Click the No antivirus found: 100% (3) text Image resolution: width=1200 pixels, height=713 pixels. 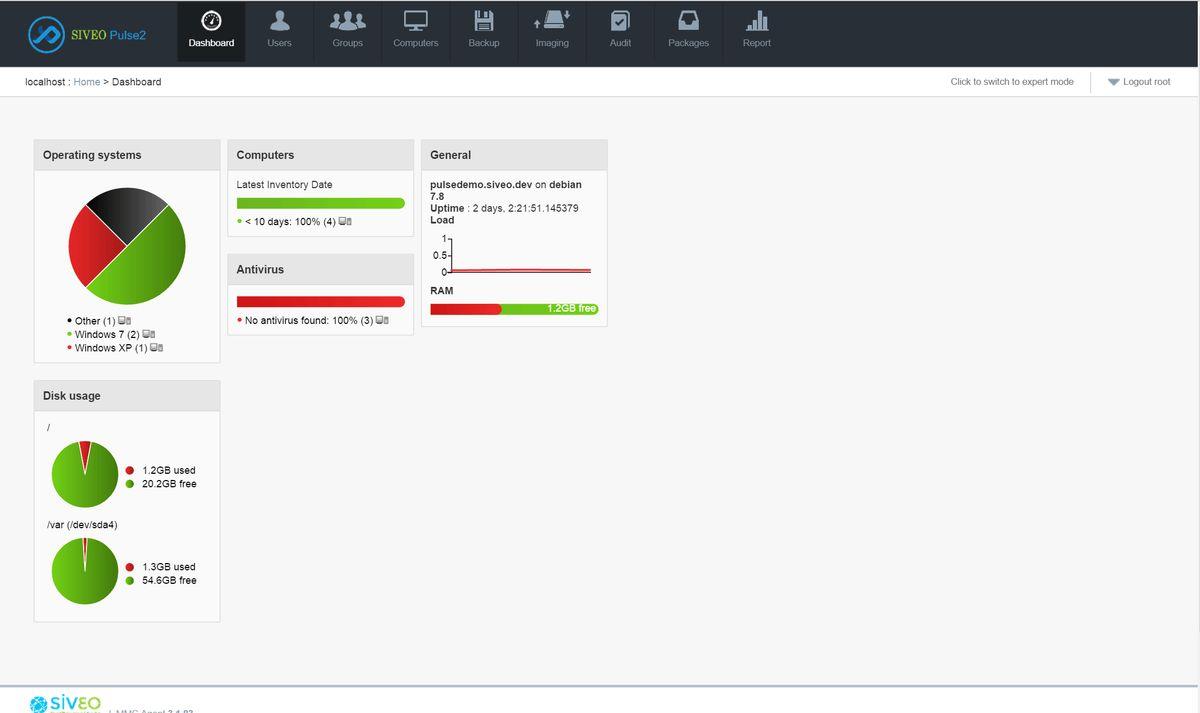[x=309, y=320]
